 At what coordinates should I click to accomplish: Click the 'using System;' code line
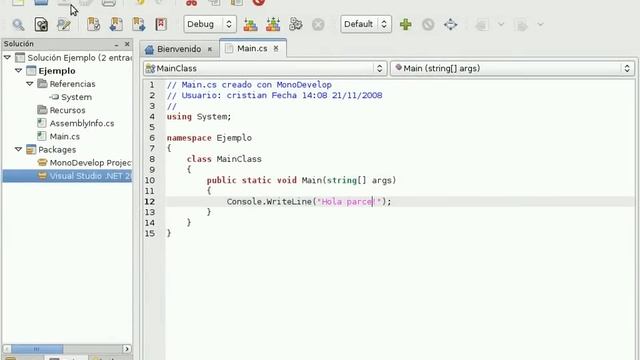(199, 117)
